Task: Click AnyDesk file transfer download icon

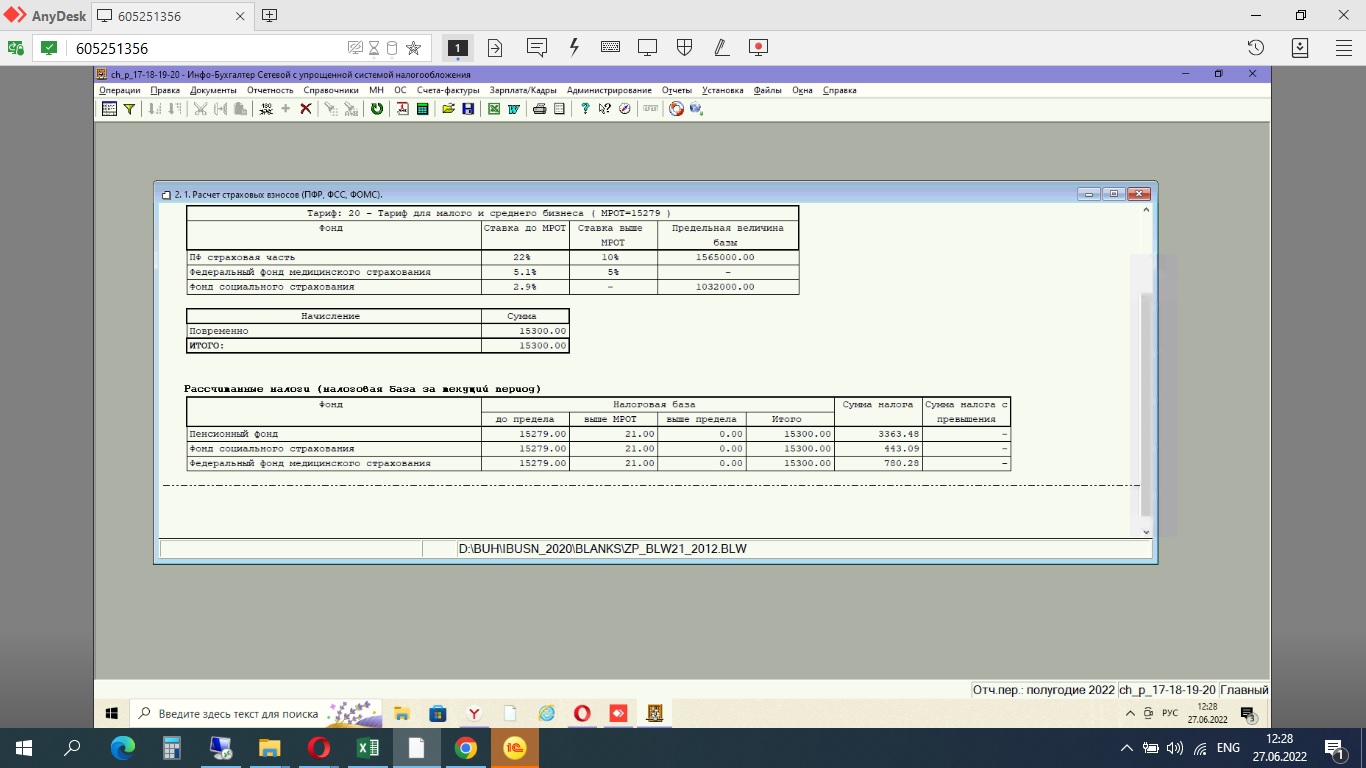Action: pyautogui.click(x=1300, y=47)
